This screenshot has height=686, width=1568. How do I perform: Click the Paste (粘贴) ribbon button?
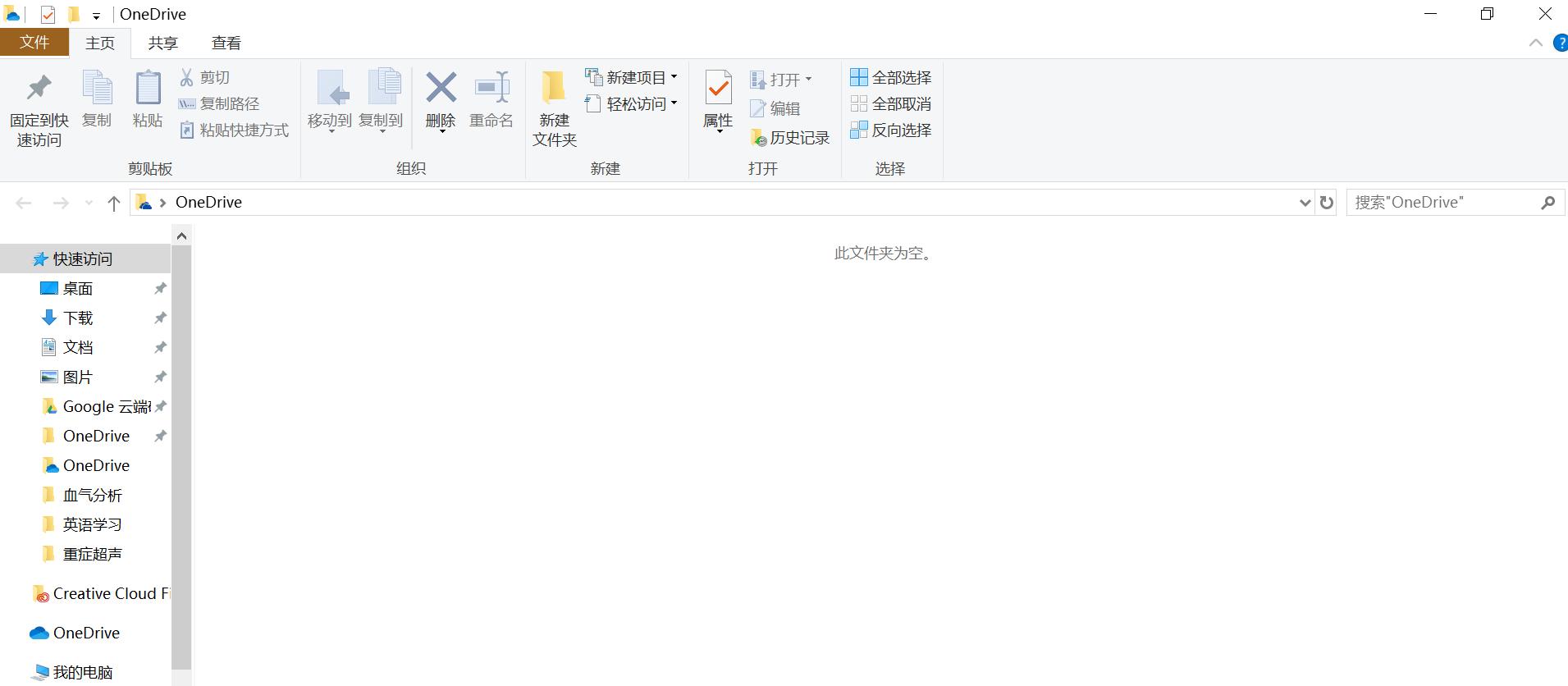[148, 100]
